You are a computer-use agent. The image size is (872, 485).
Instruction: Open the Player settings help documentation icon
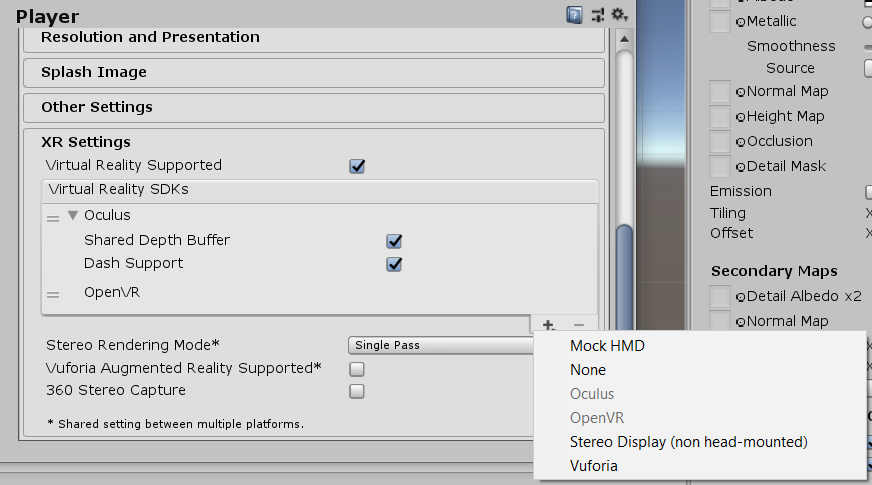(x=575, y=15)
